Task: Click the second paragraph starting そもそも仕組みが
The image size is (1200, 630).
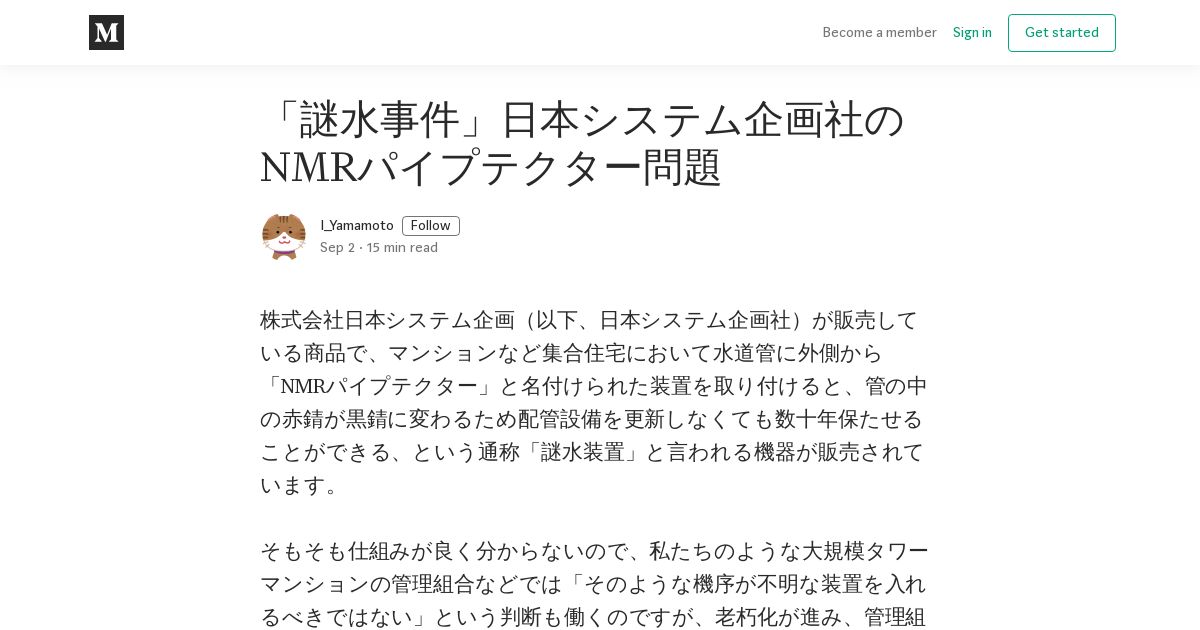Action: tap(594, 584)
